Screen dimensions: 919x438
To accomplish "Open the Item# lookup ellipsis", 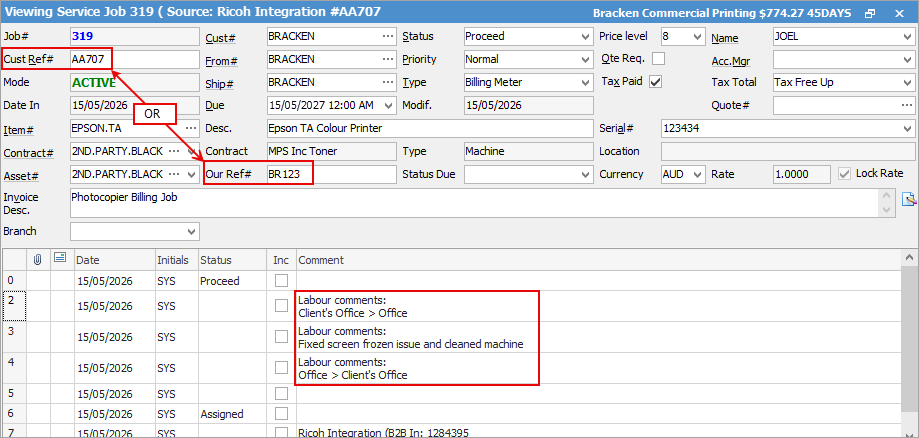I will 191,128.
